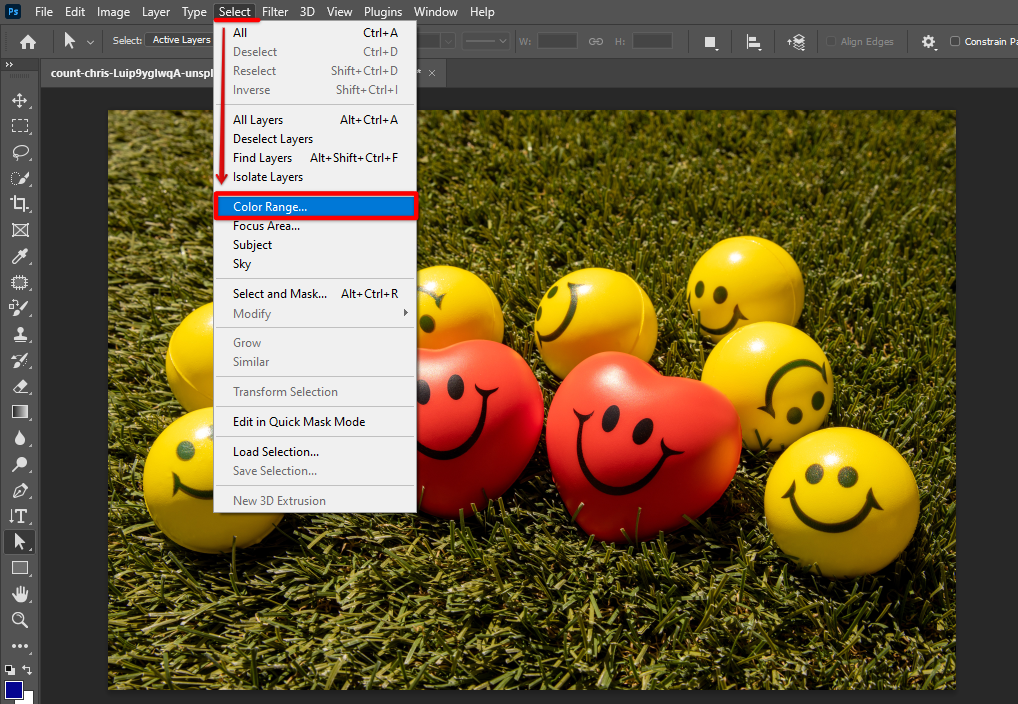The image size is (1018, 704).
Task: Open the path selection tool preset dropdown
Action: 91,42
